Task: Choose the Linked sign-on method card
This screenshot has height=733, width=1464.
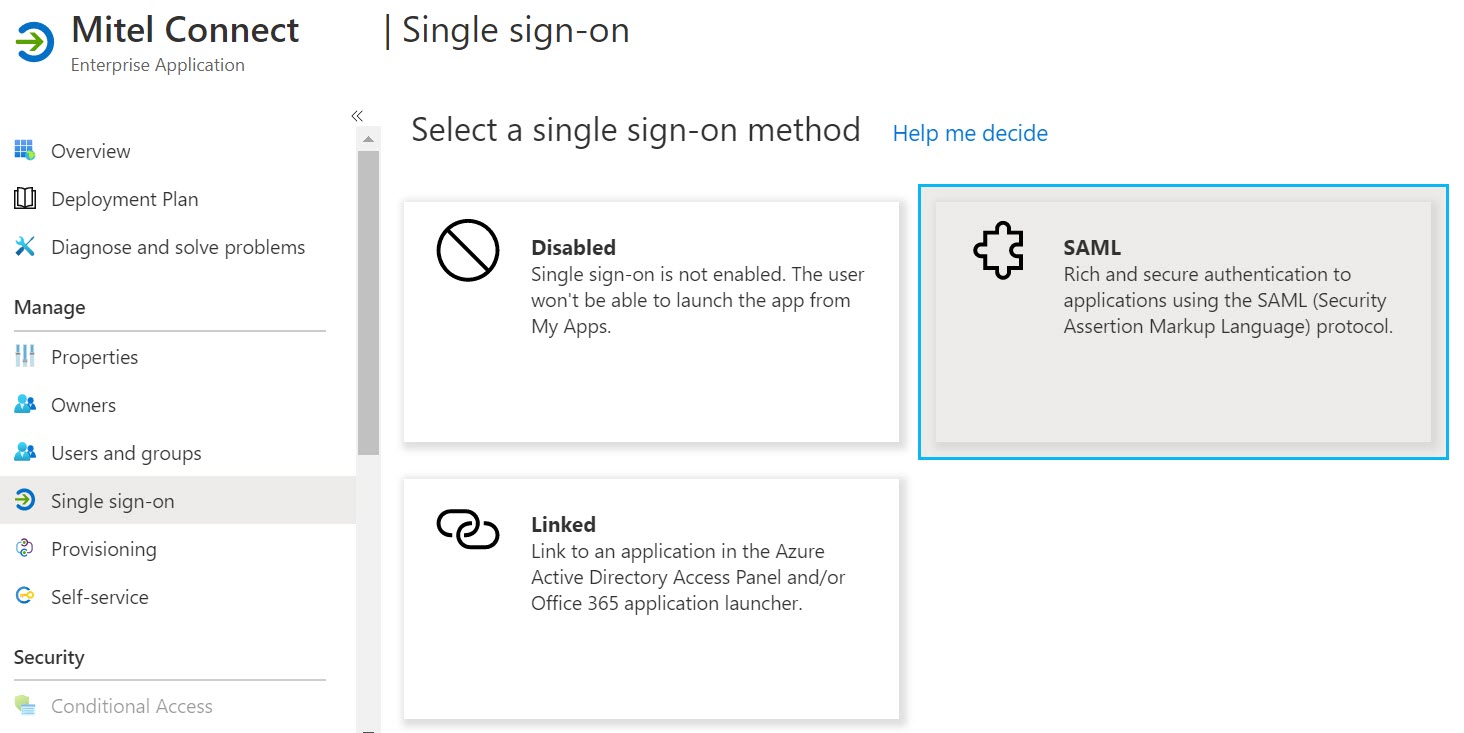Action: [651, 599]
